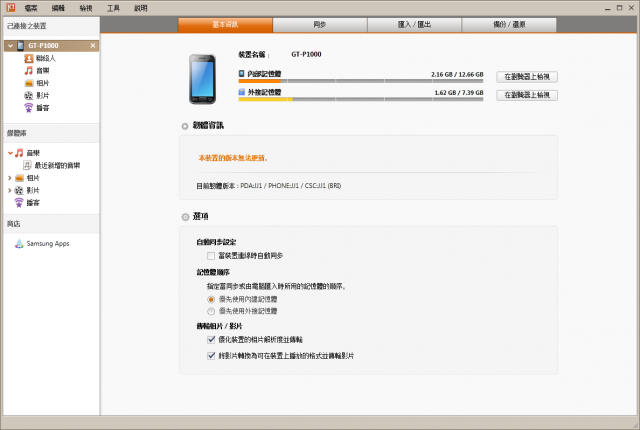Screen dimensions: 640x430
Task: Maximize the Kies window
Action: 619,8
